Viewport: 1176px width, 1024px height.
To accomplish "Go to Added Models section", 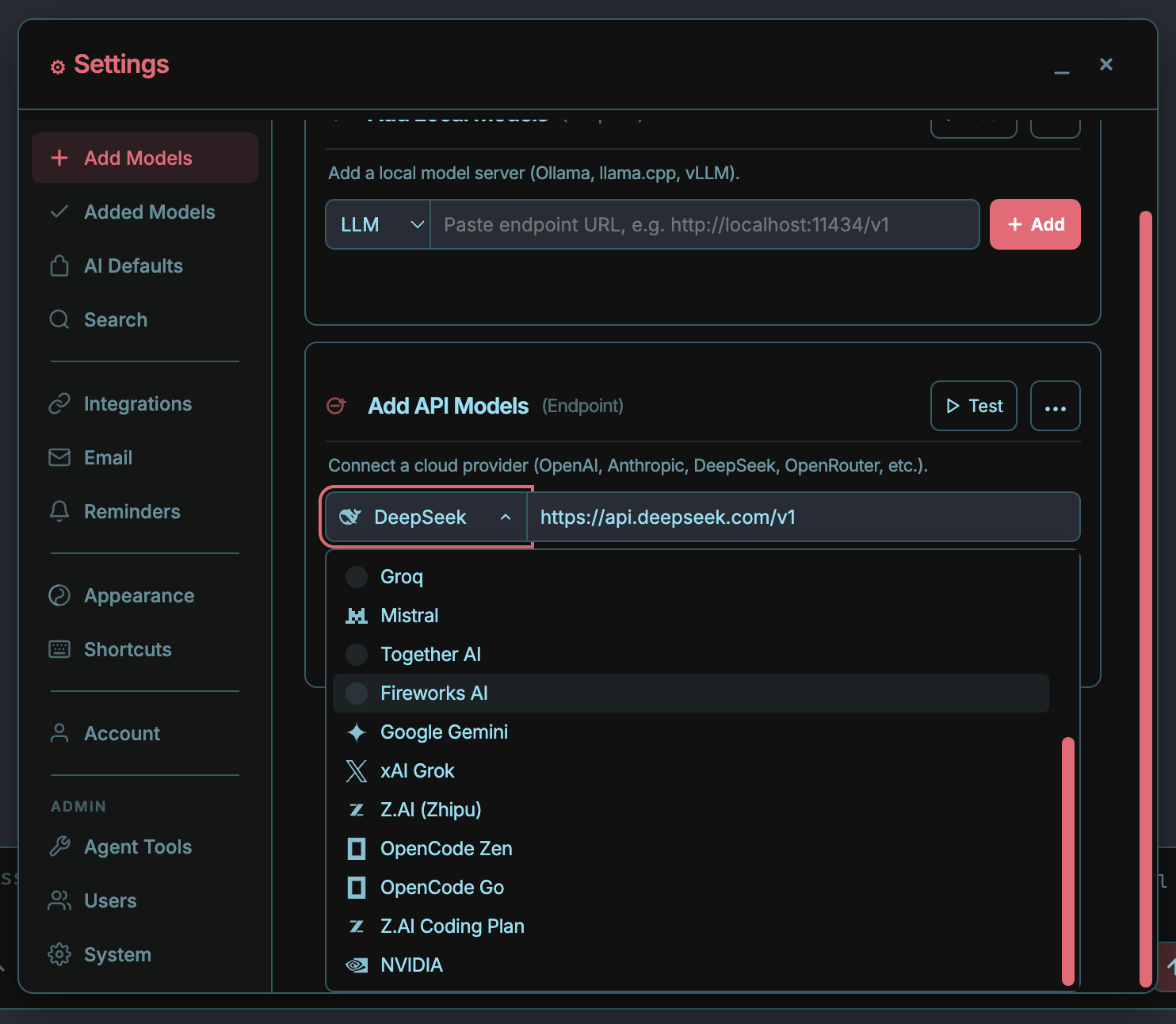I will pyautogui.click(x=145, y=212).
